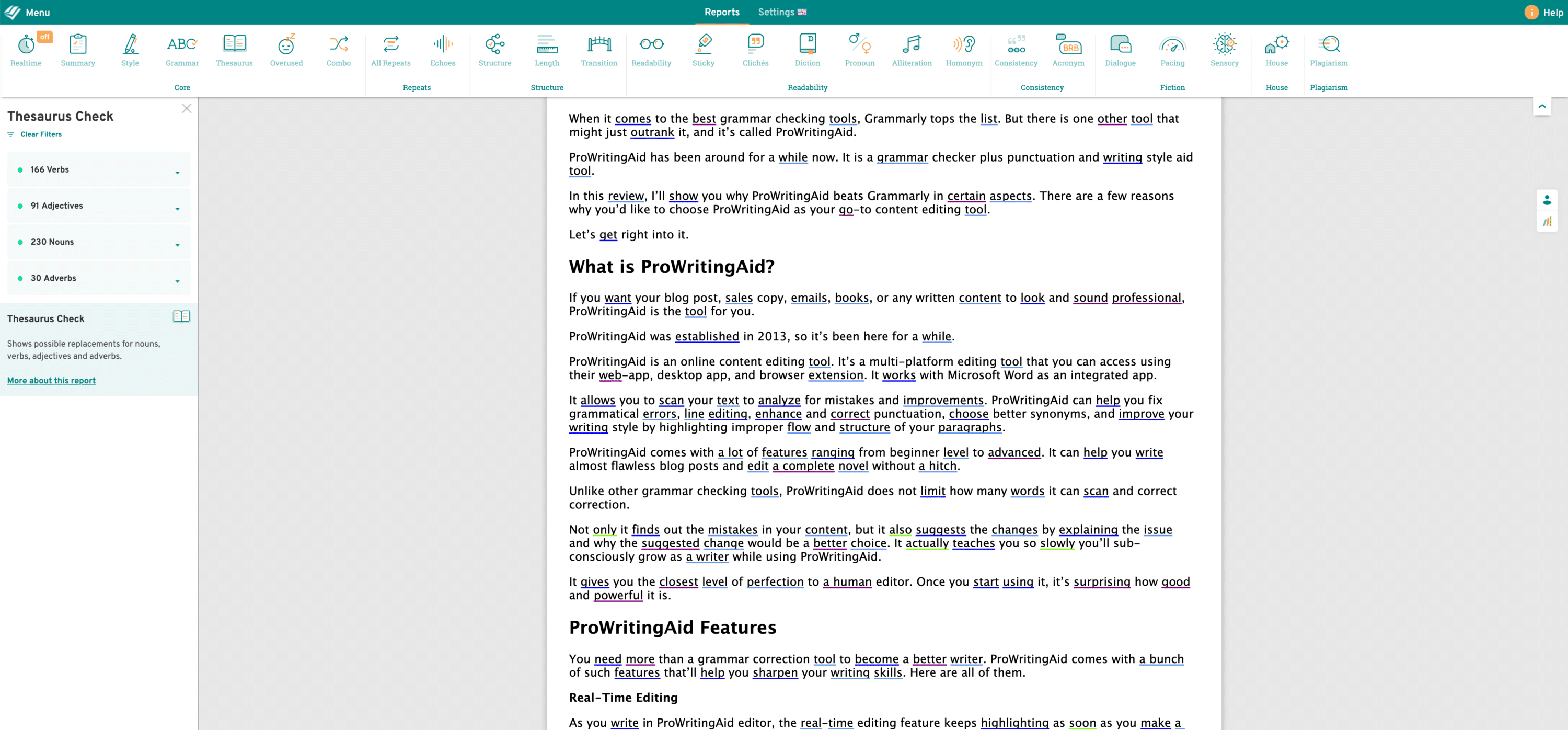
Task: Open the Pronoun report
Action: click(x=859, y=50)
